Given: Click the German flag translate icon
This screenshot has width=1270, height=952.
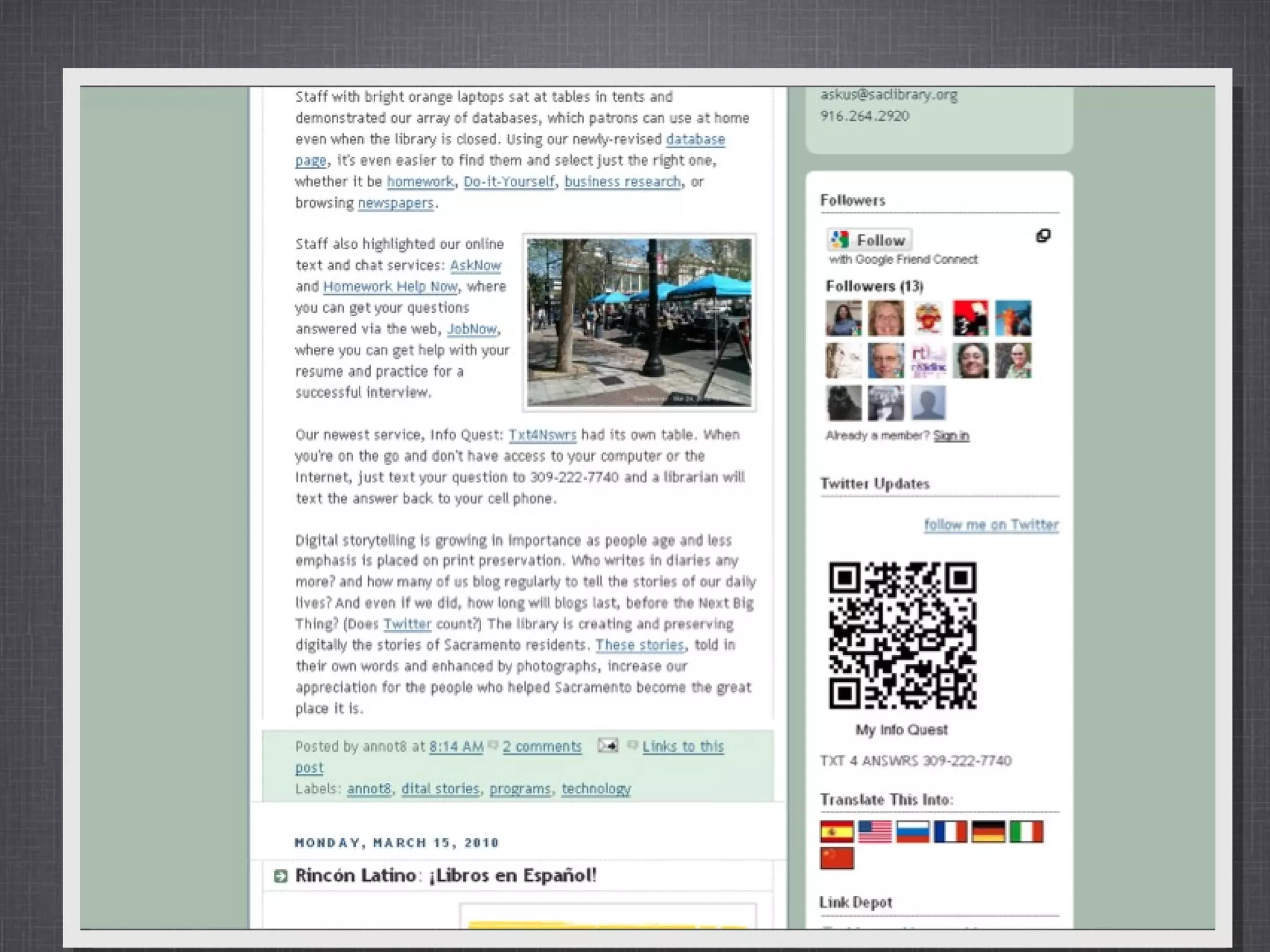Looking at the screenshot, I should (988, 831).
